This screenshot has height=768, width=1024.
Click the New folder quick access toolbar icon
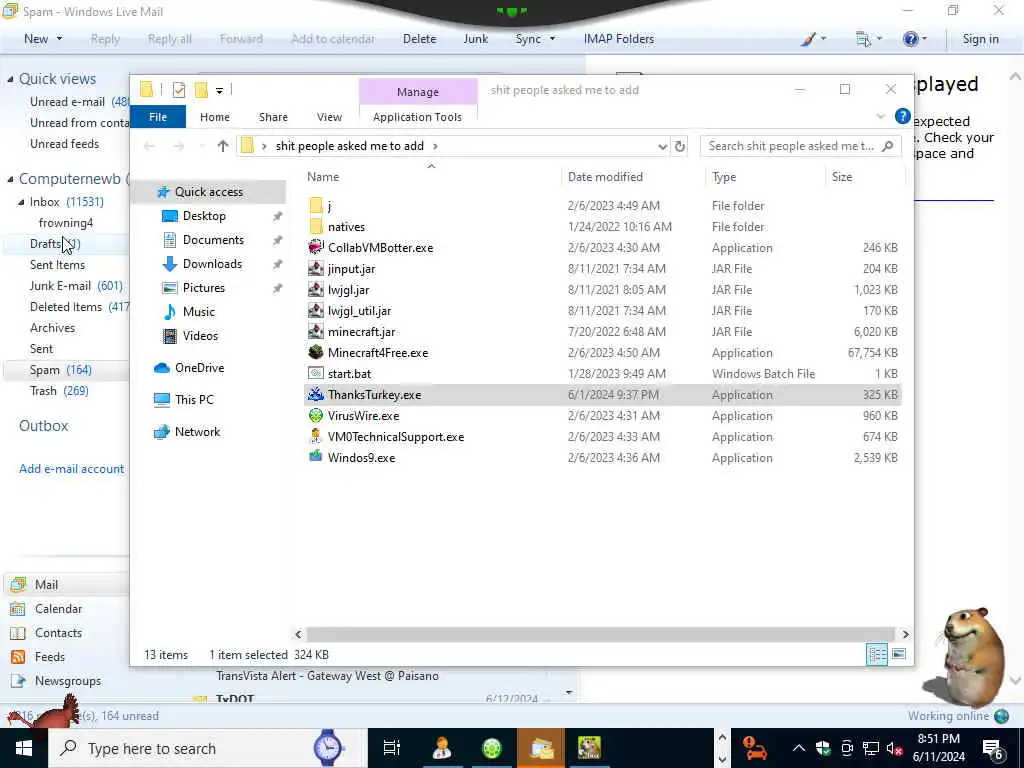click(x=201, y=90)
